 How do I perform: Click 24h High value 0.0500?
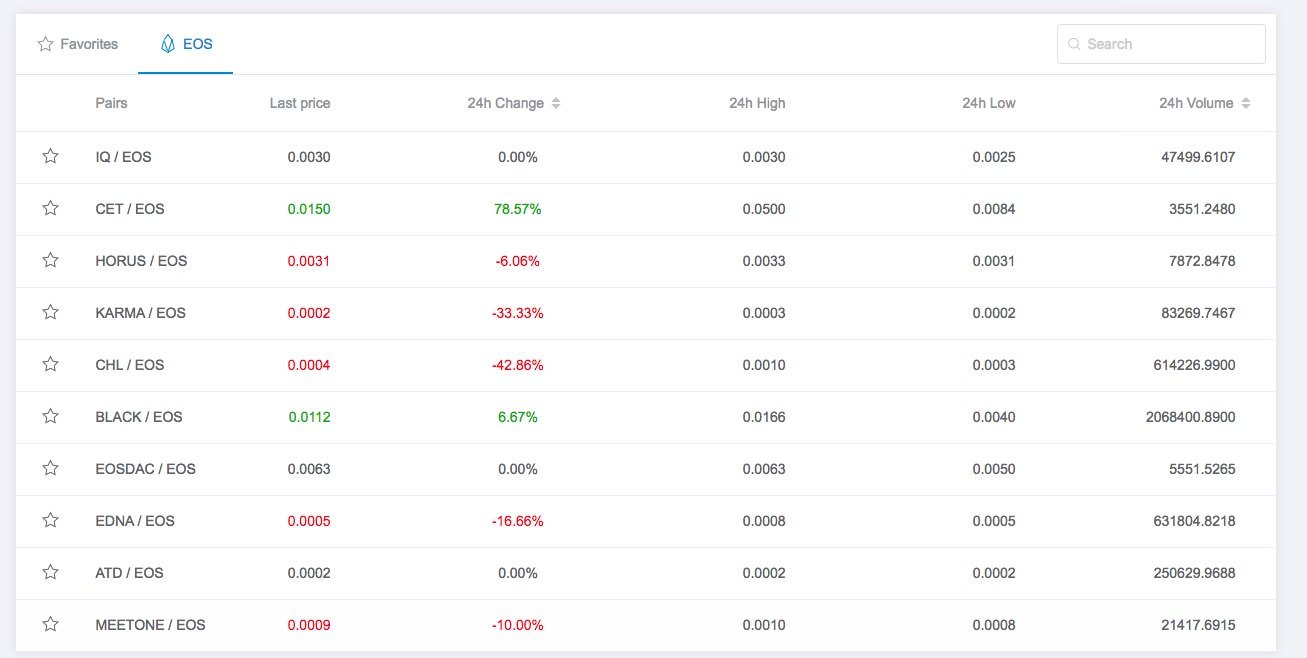764,209
